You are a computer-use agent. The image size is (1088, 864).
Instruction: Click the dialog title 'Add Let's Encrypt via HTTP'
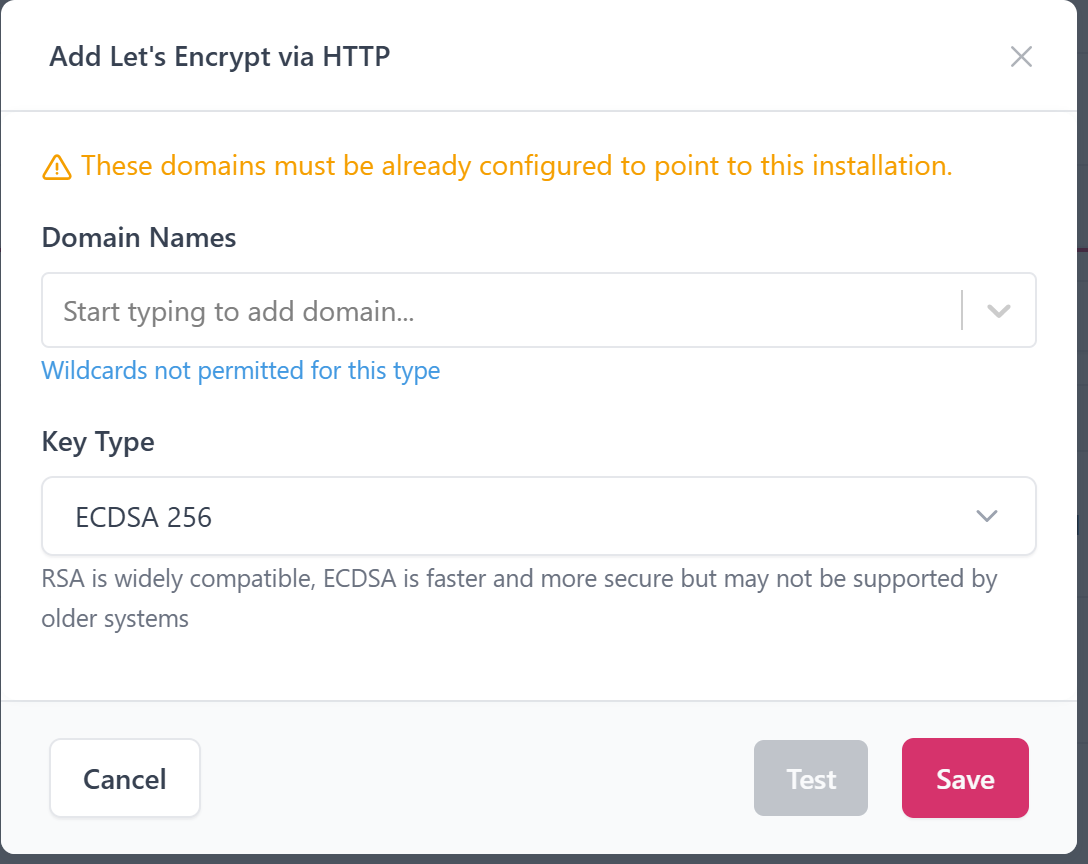pos(219,57)
